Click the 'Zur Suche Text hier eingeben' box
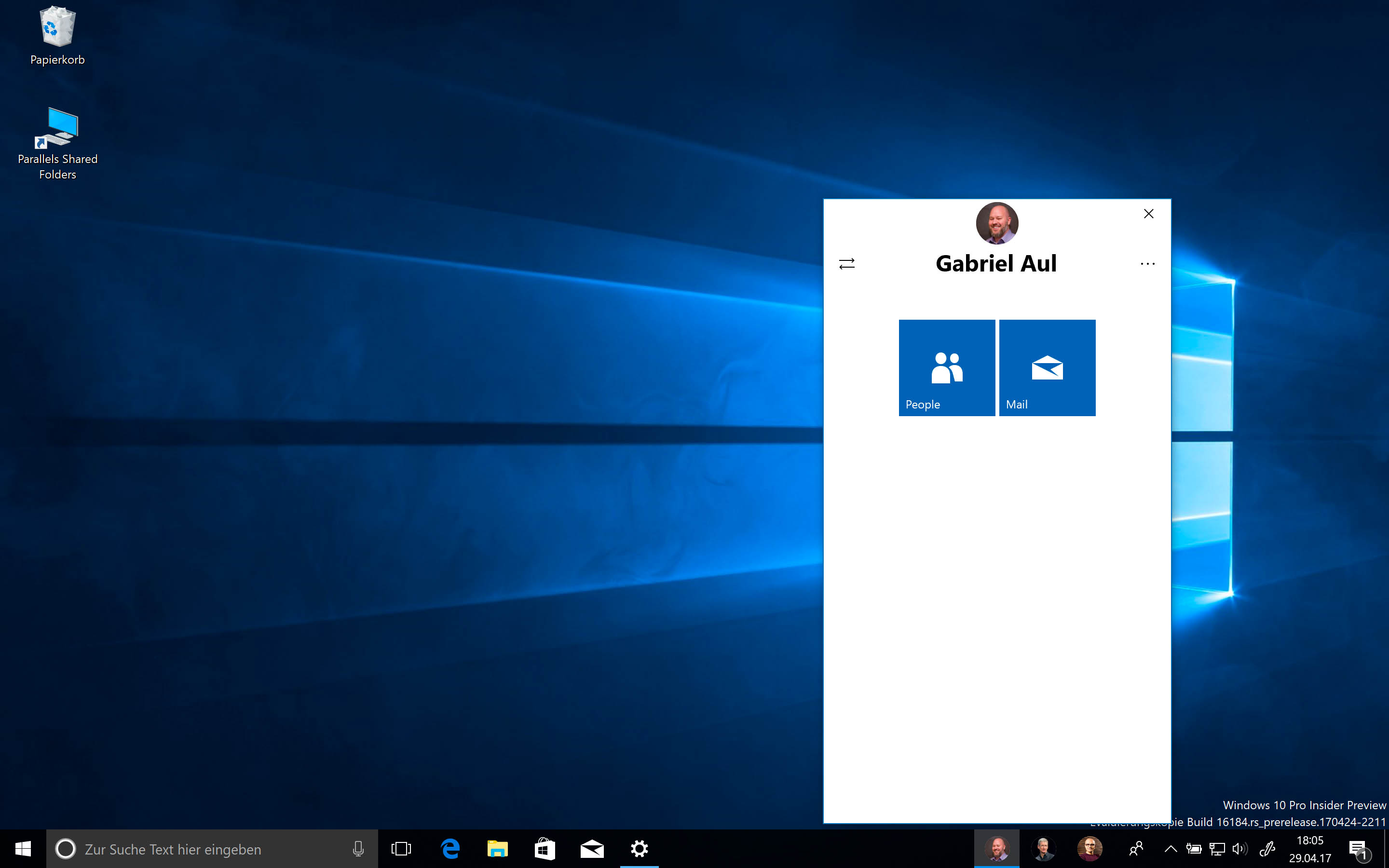 click(x=212, y=849)
